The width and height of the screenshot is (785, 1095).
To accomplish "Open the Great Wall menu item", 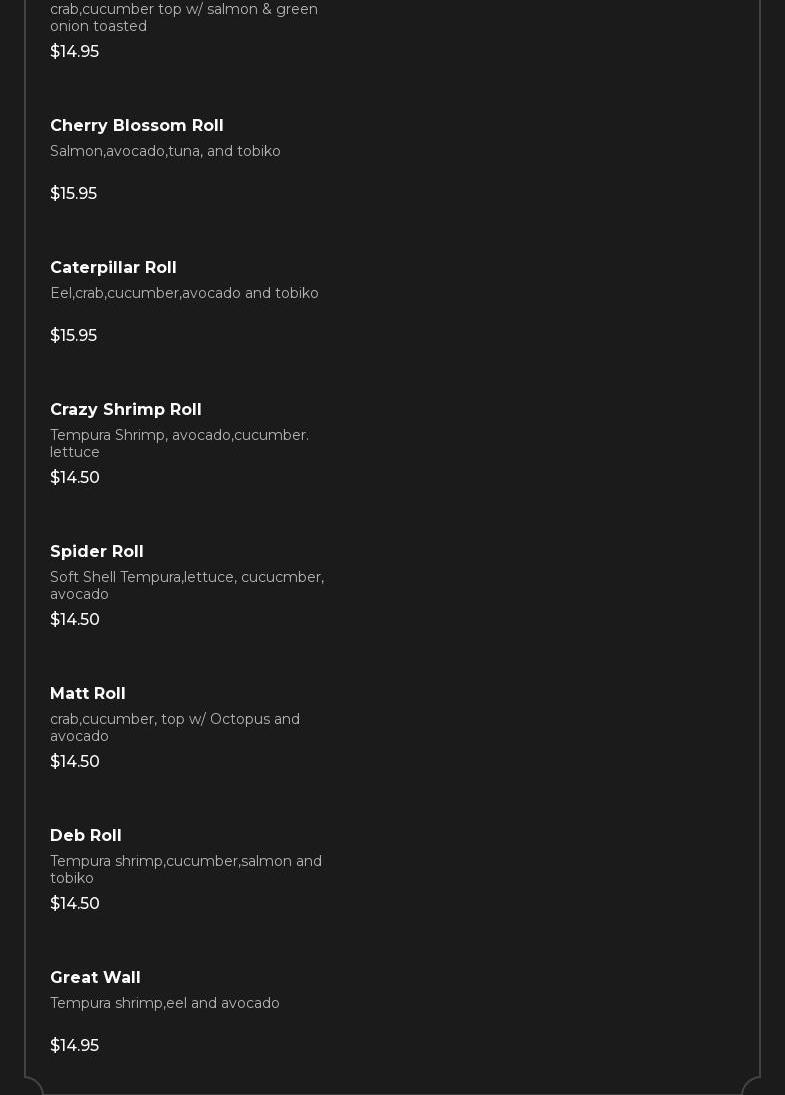I will [x=95, y=978].
